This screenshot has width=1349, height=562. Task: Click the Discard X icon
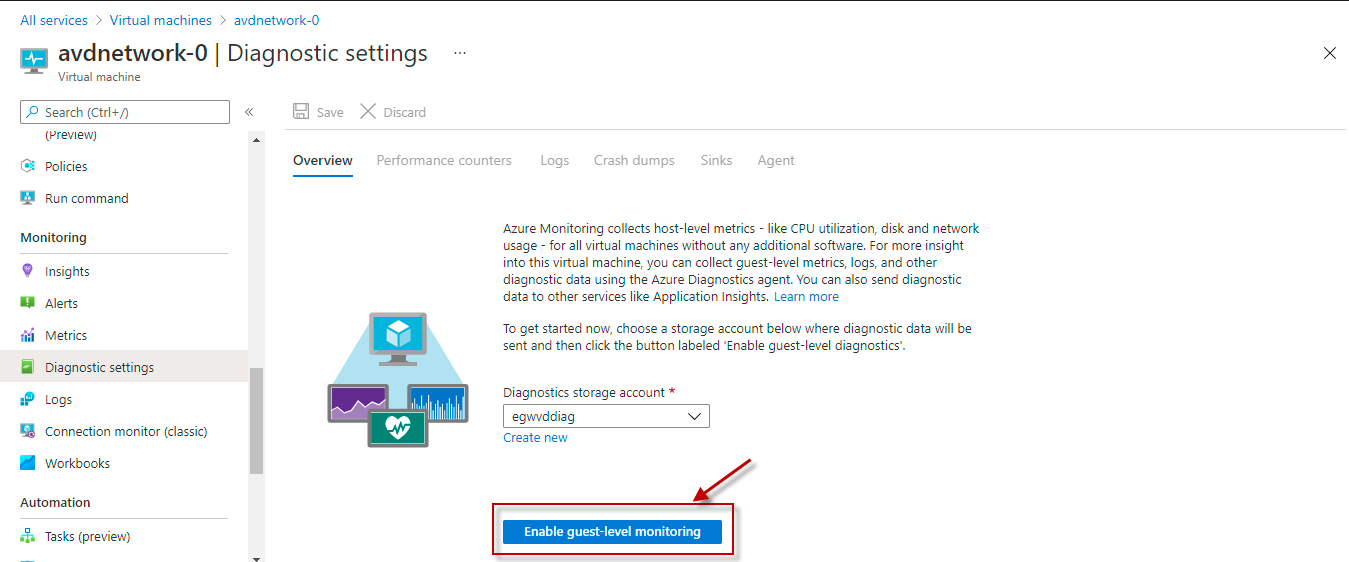click(x=368, y=112)
